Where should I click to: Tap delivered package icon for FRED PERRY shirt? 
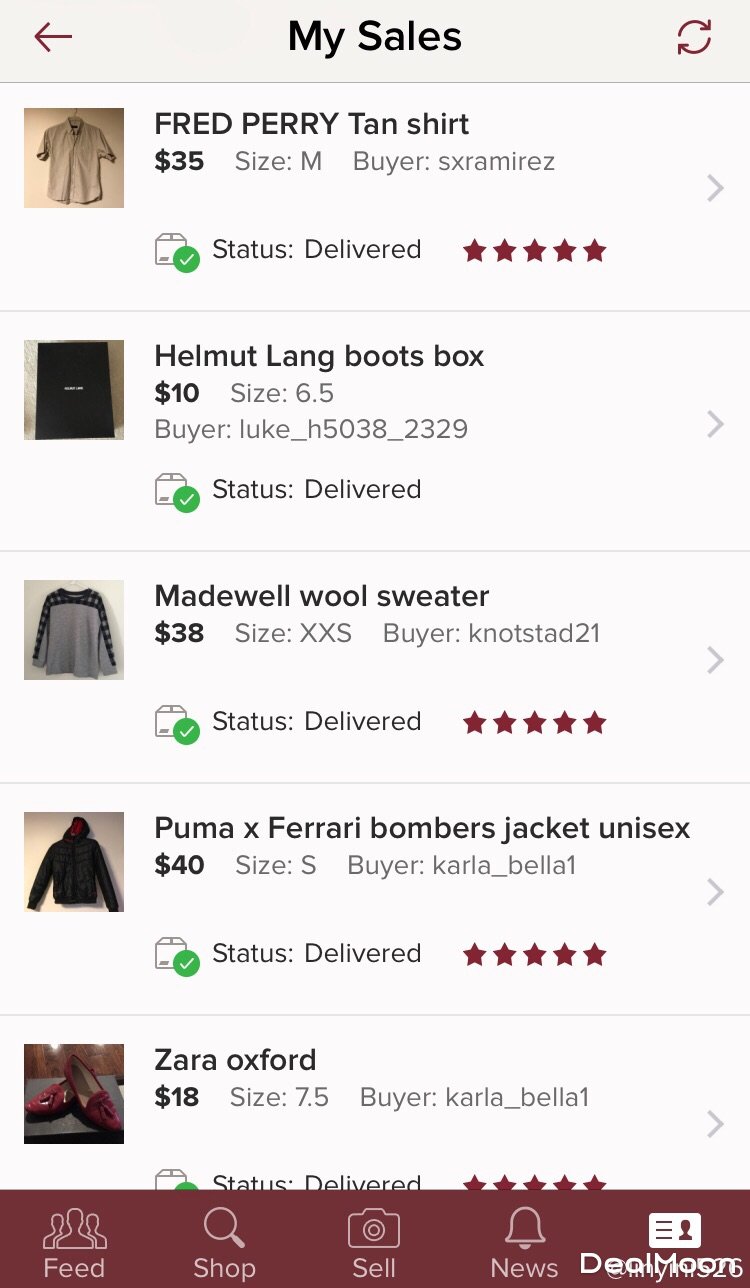pyautogui.click(x=177, y=252)
